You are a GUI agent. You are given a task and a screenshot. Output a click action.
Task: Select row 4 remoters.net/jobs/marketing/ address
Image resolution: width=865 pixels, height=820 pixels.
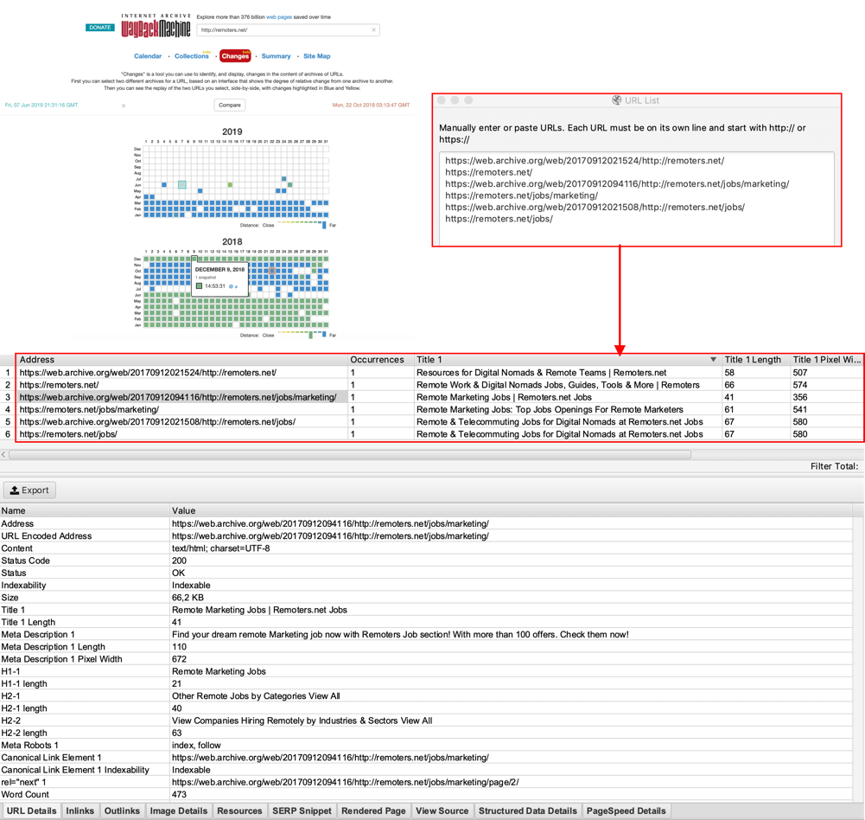click(89, 409)
